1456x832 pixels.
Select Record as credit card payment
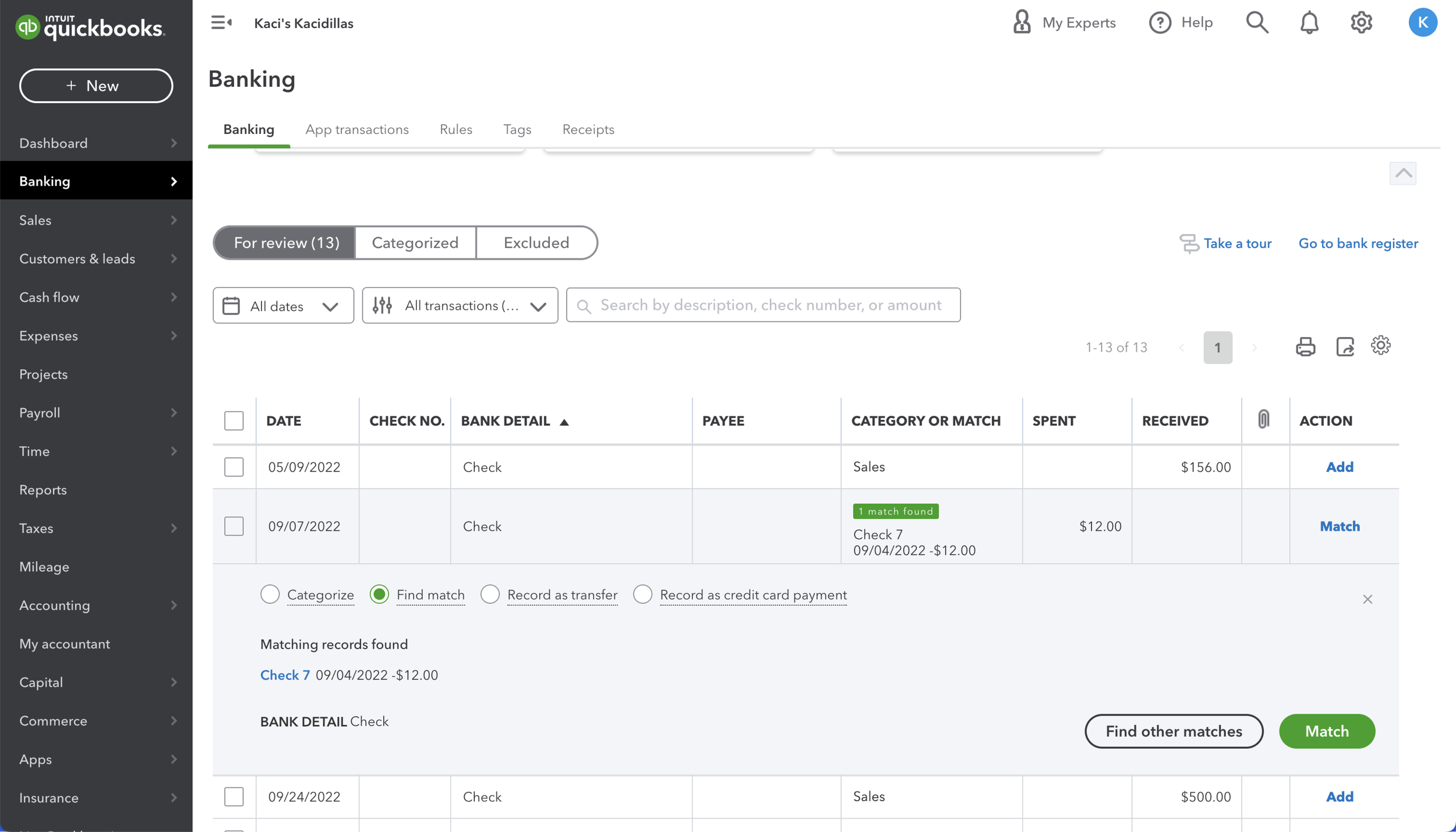[642, 594]
